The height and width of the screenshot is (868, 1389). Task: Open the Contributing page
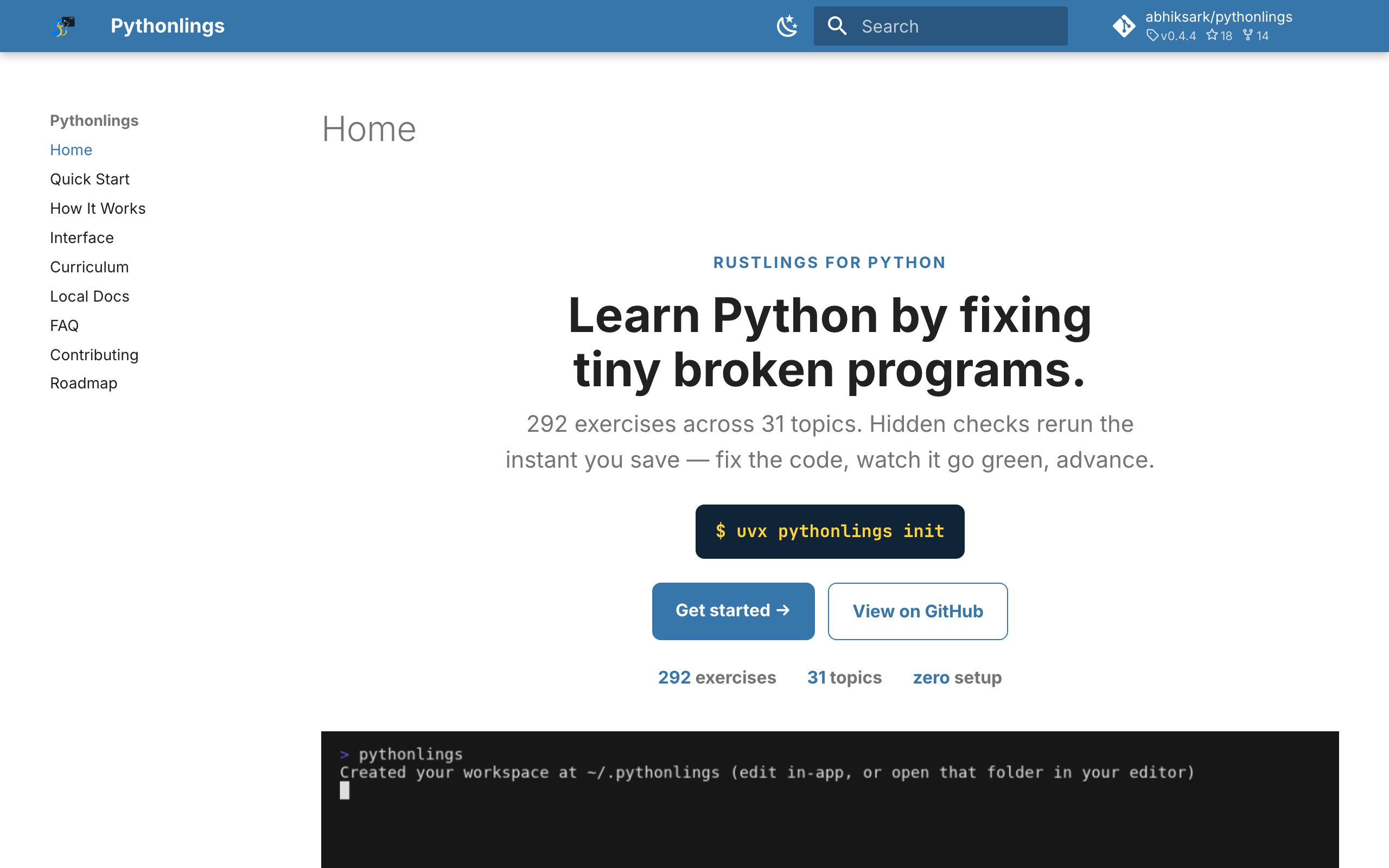[x=94, y=355]
